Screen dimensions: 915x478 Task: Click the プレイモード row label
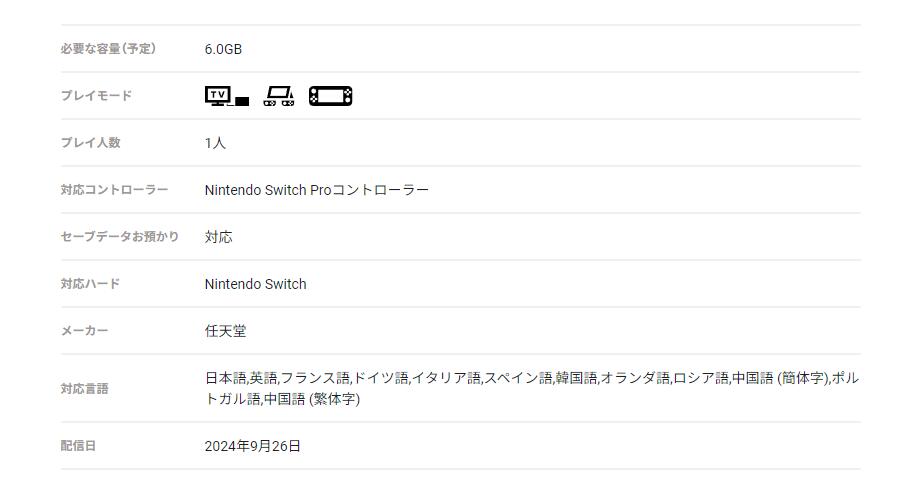coord(96,96)
